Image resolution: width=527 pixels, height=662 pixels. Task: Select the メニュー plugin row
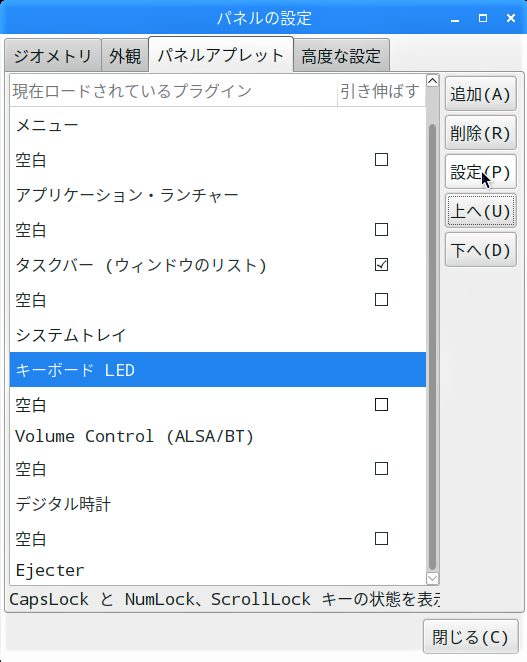(217, 125)
